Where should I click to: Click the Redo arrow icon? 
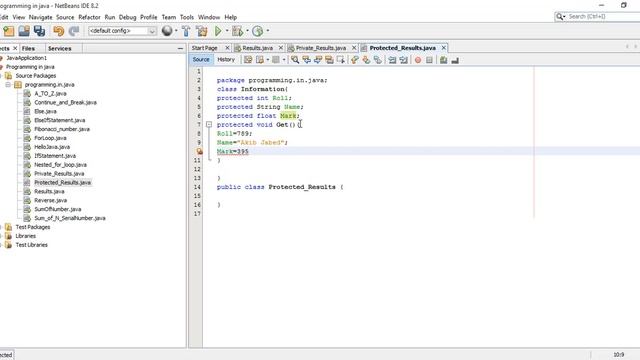[x=74, y=31]
